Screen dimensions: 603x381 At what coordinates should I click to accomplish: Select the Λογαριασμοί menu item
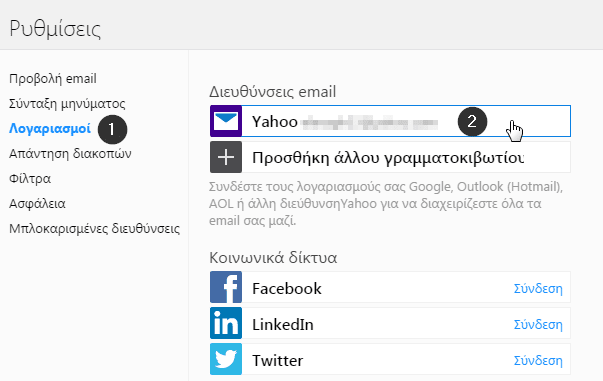pos(50,128)
